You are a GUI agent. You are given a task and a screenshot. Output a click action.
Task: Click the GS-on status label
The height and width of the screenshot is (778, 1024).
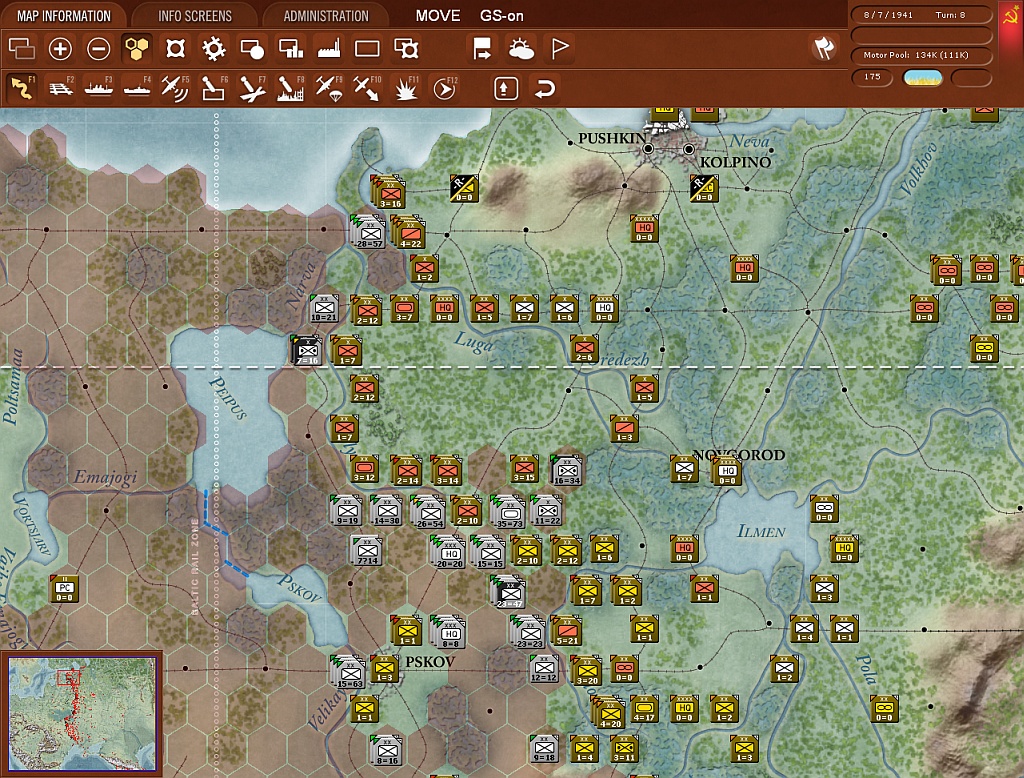click(x=502, y=16)
